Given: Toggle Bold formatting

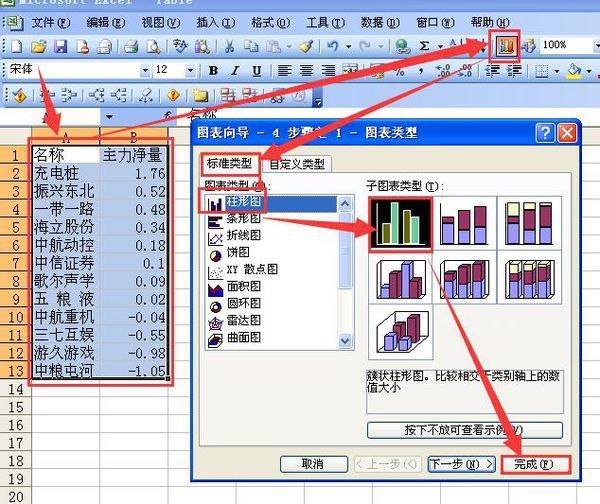Looking at the screenshot, I should tap(214, 71).
